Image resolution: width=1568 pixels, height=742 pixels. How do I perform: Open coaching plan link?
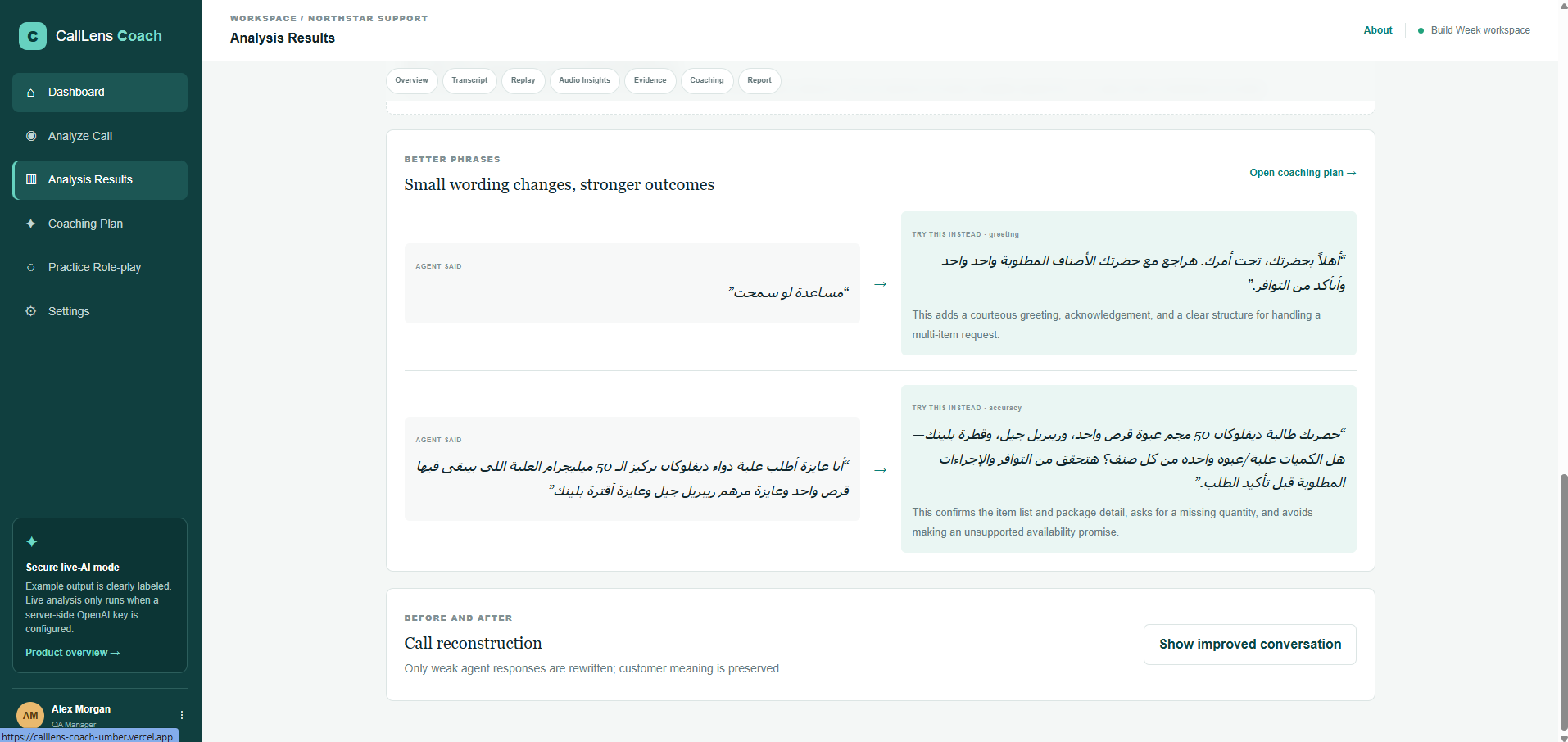coord(1303,173)
